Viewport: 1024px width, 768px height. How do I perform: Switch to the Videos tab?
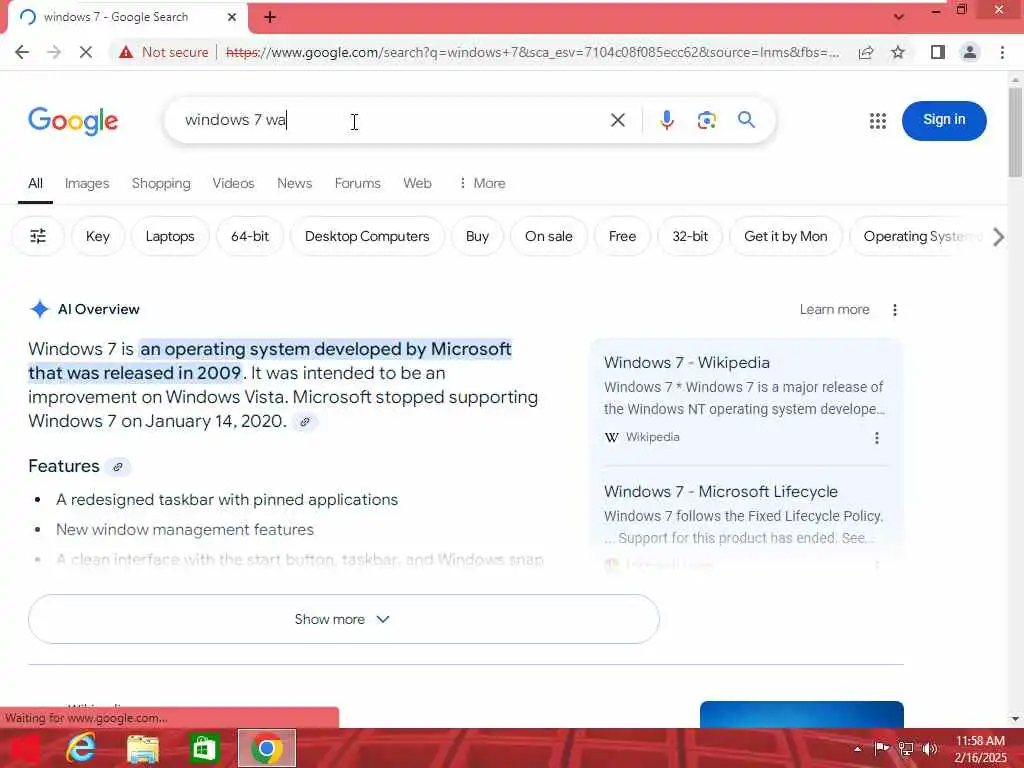pos(233,184)
